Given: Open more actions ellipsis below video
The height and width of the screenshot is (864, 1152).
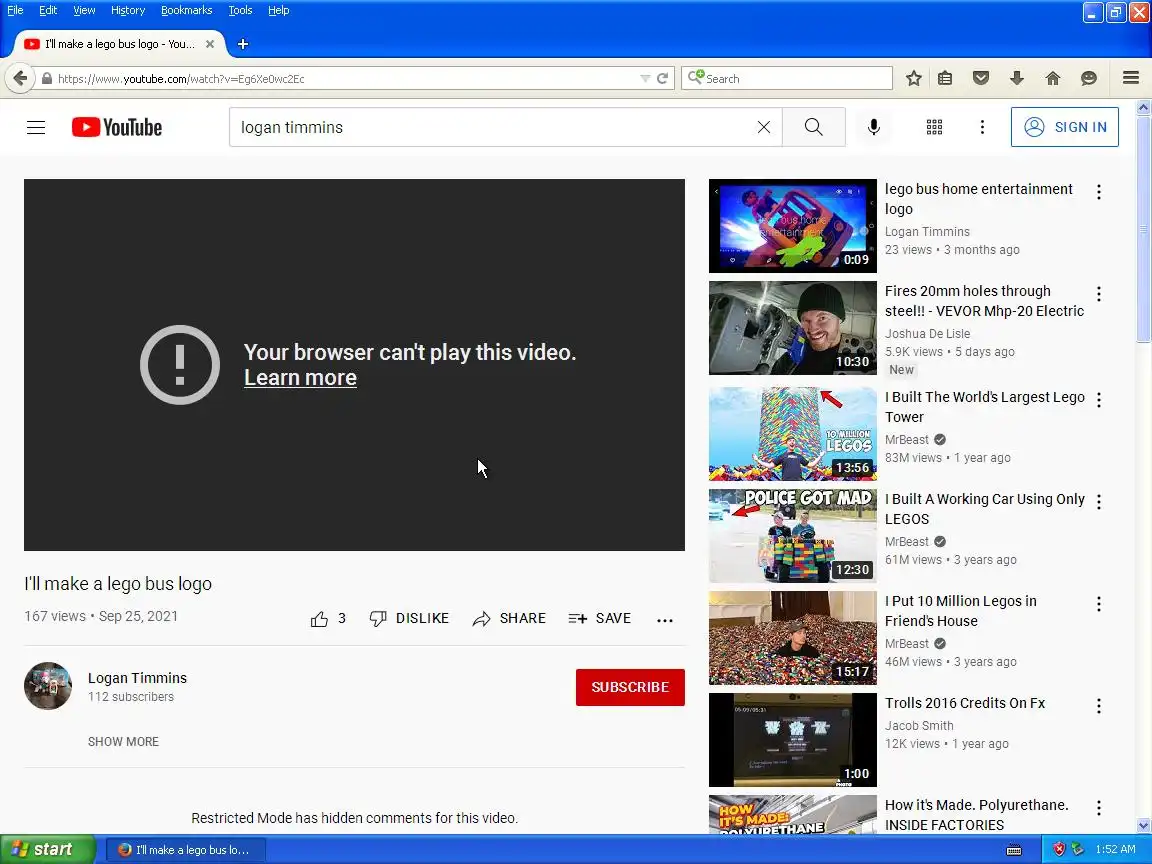Looking at the screenshot, I should (x=664, y=620).
